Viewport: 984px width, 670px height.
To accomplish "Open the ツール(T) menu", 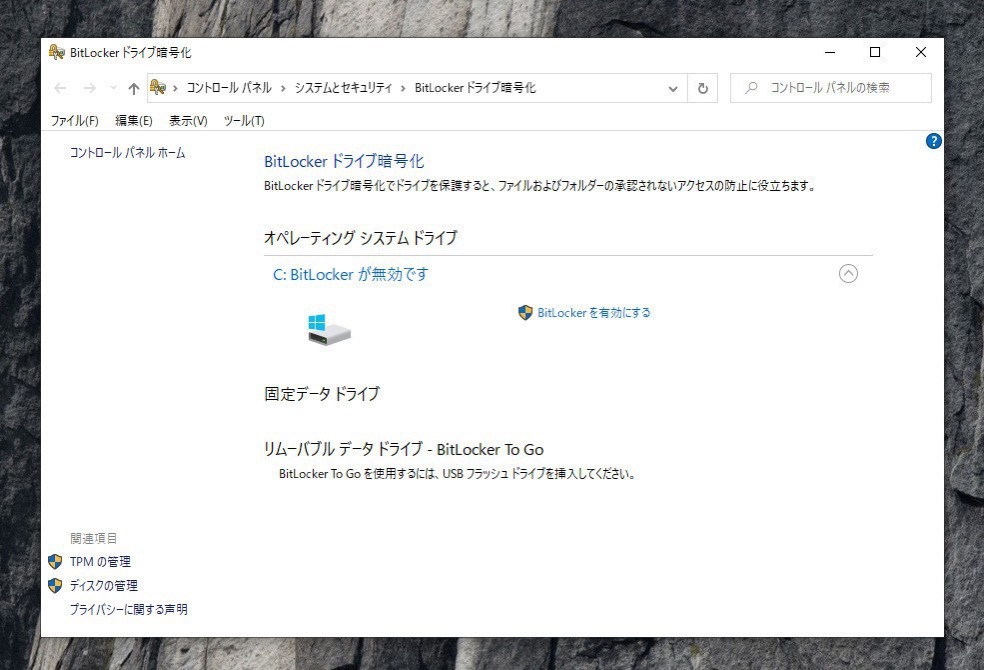I will [244, 120].
